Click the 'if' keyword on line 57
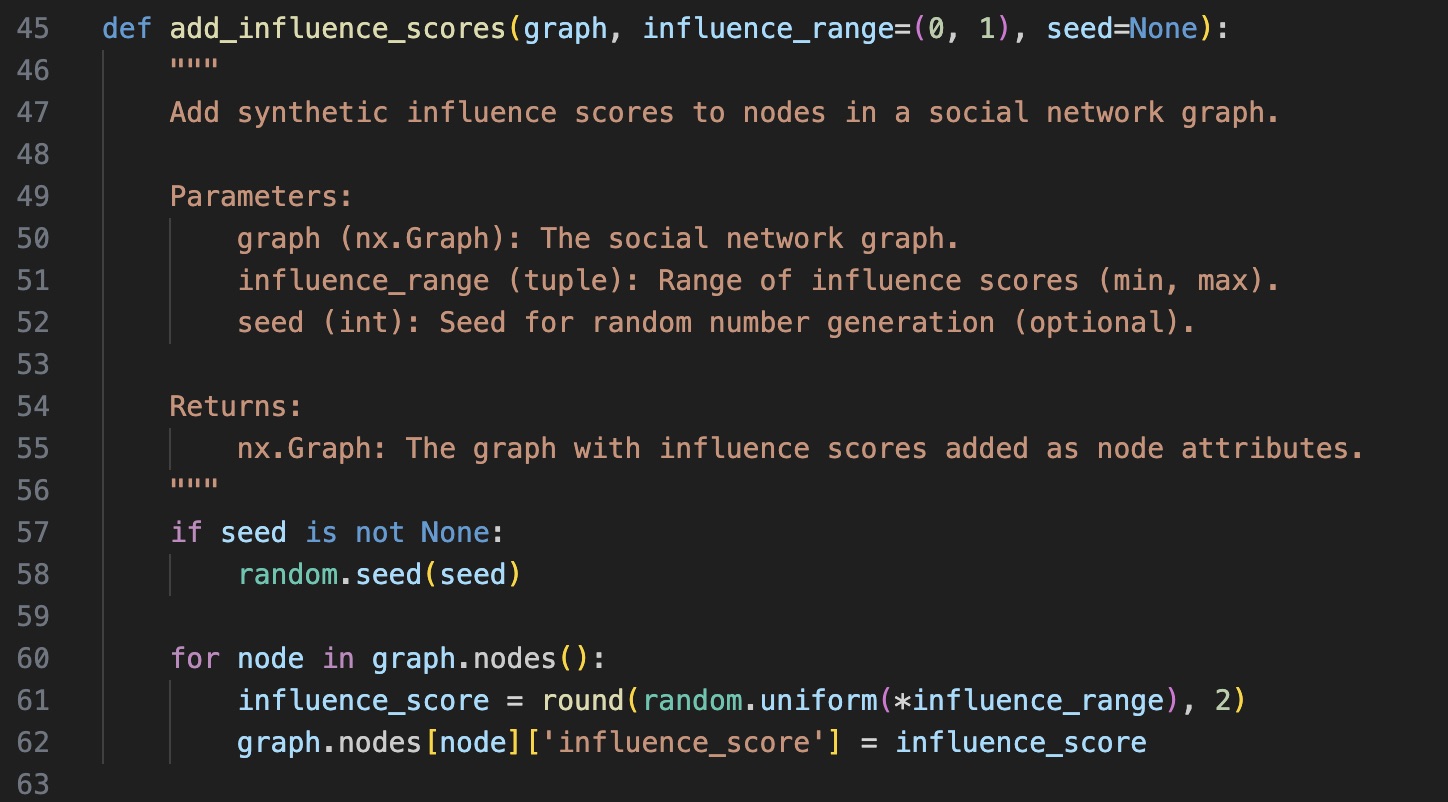The height and width of the screenshot is (802, 1448). [186, 532]
